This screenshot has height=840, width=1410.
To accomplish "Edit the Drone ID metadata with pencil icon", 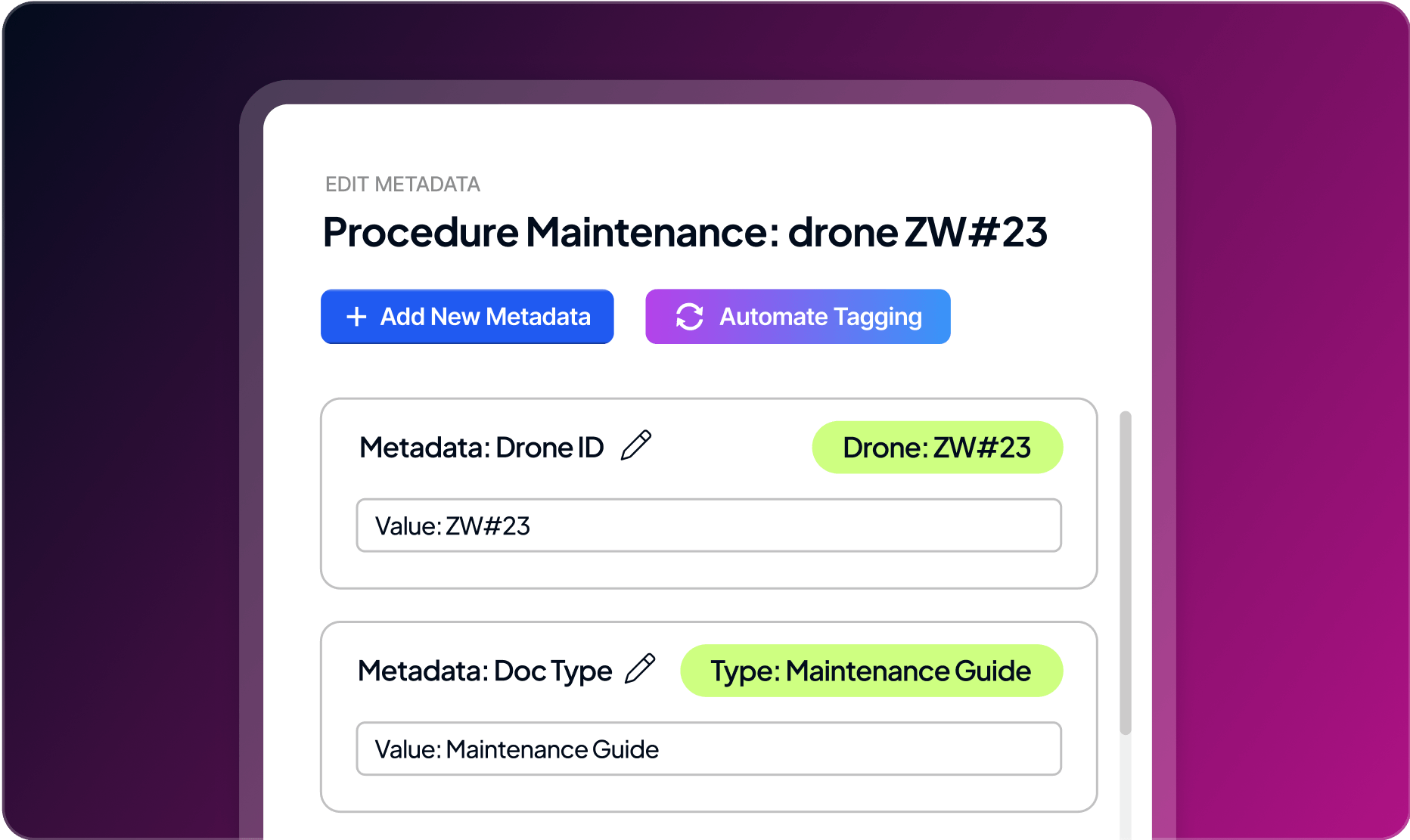I will point(636,445).
